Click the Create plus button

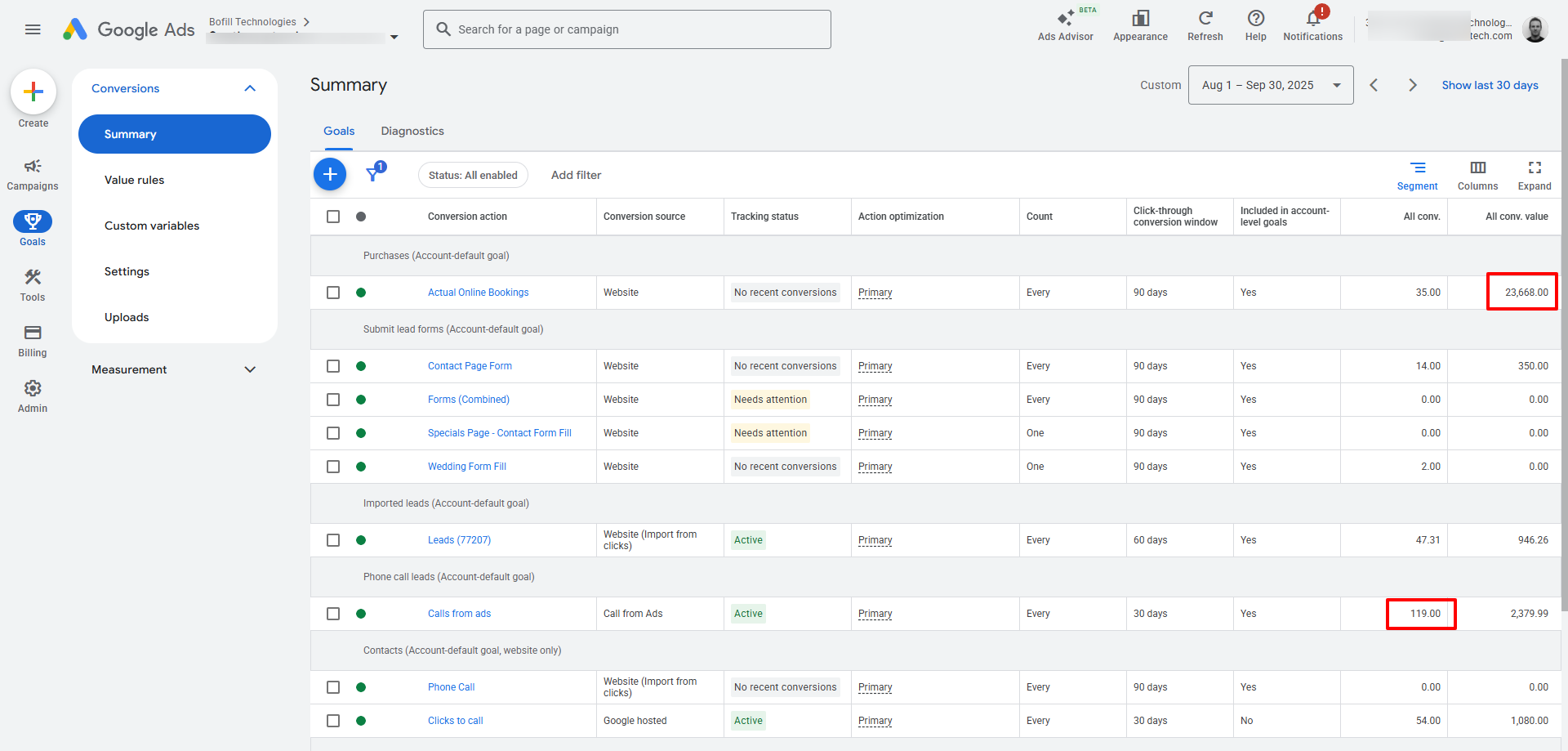point(33,92)
